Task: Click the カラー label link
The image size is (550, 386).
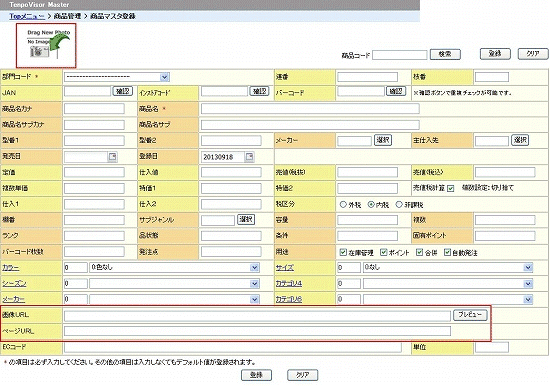Action: (11, 267)
